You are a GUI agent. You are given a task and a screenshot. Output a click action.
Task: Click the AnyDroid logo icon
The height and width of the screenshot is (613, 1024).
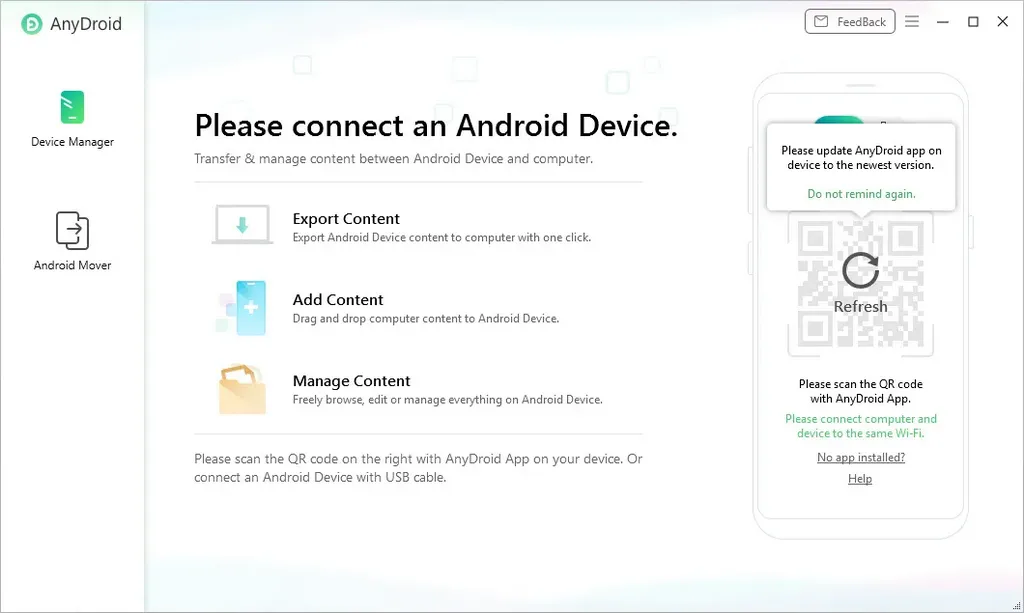pyautogui.click(x=31, y=24)
